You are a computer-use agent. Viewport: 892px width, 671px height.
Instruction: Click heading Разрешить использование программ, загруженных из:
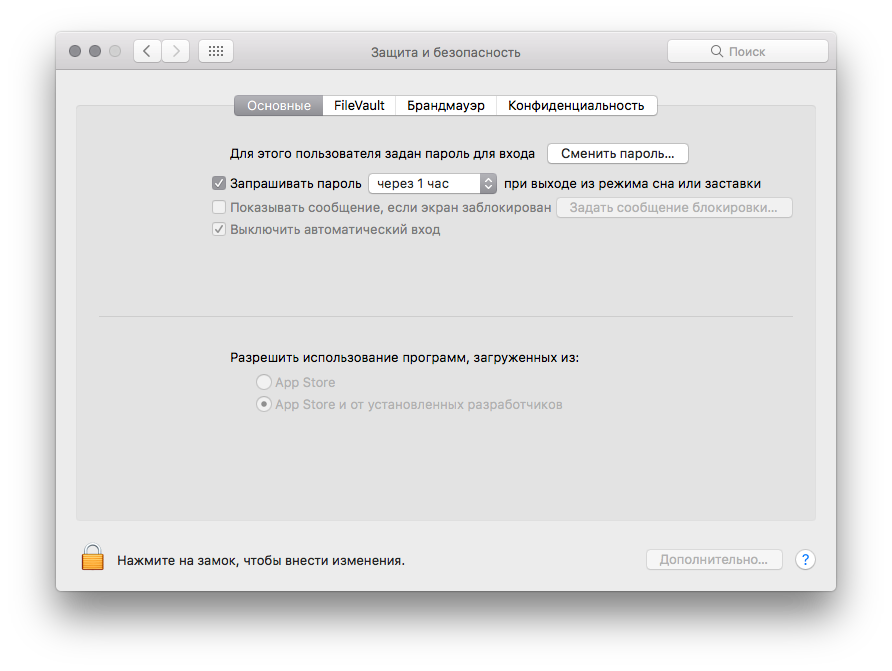(x=404, y=358)
